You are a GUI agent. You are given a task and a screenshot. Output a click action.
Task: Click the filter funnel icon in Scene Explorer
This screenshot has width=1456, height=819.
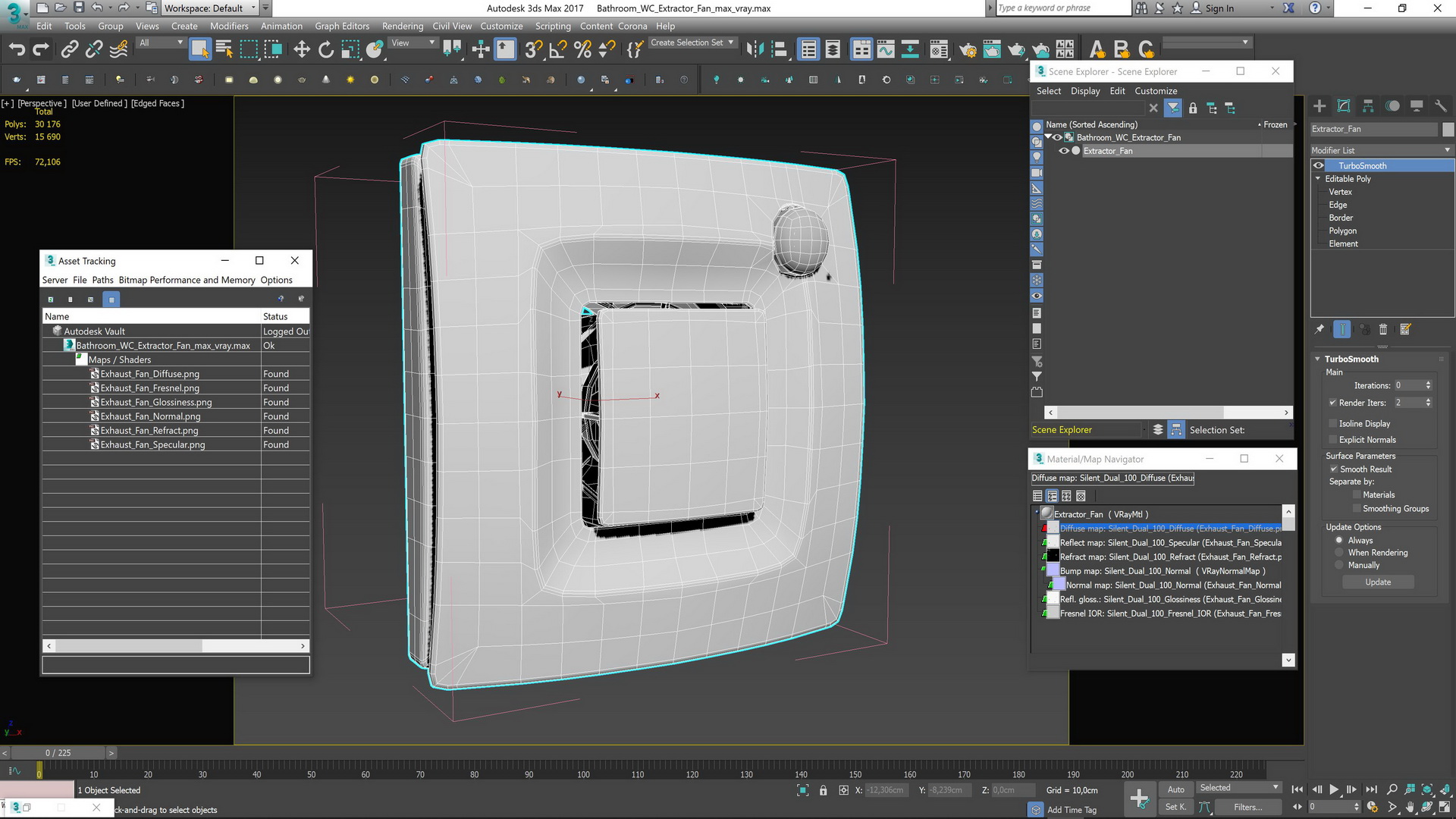click(x=1173, y=108)
